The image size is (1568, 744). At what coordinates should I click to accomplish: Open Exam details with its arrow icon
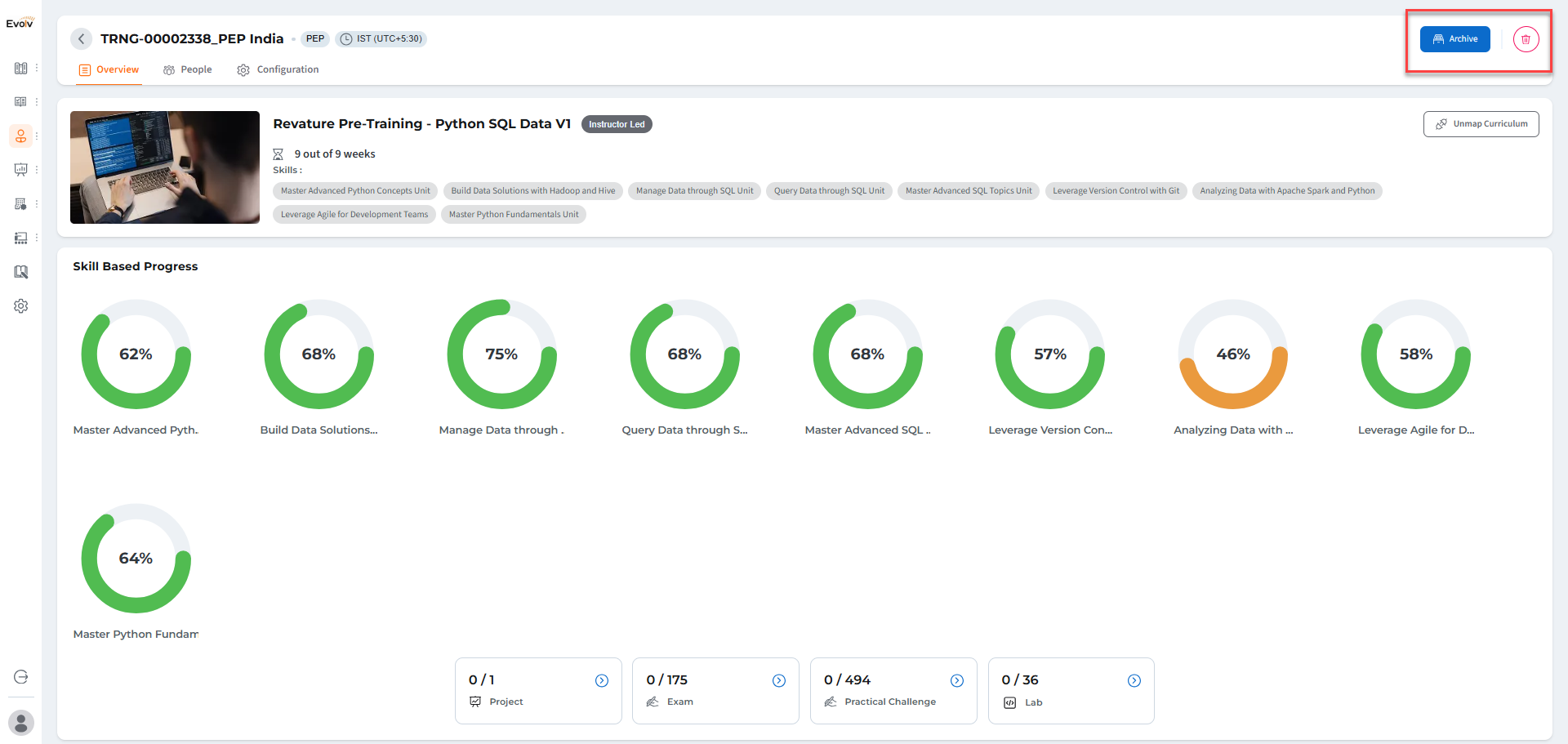click(779, 681)
